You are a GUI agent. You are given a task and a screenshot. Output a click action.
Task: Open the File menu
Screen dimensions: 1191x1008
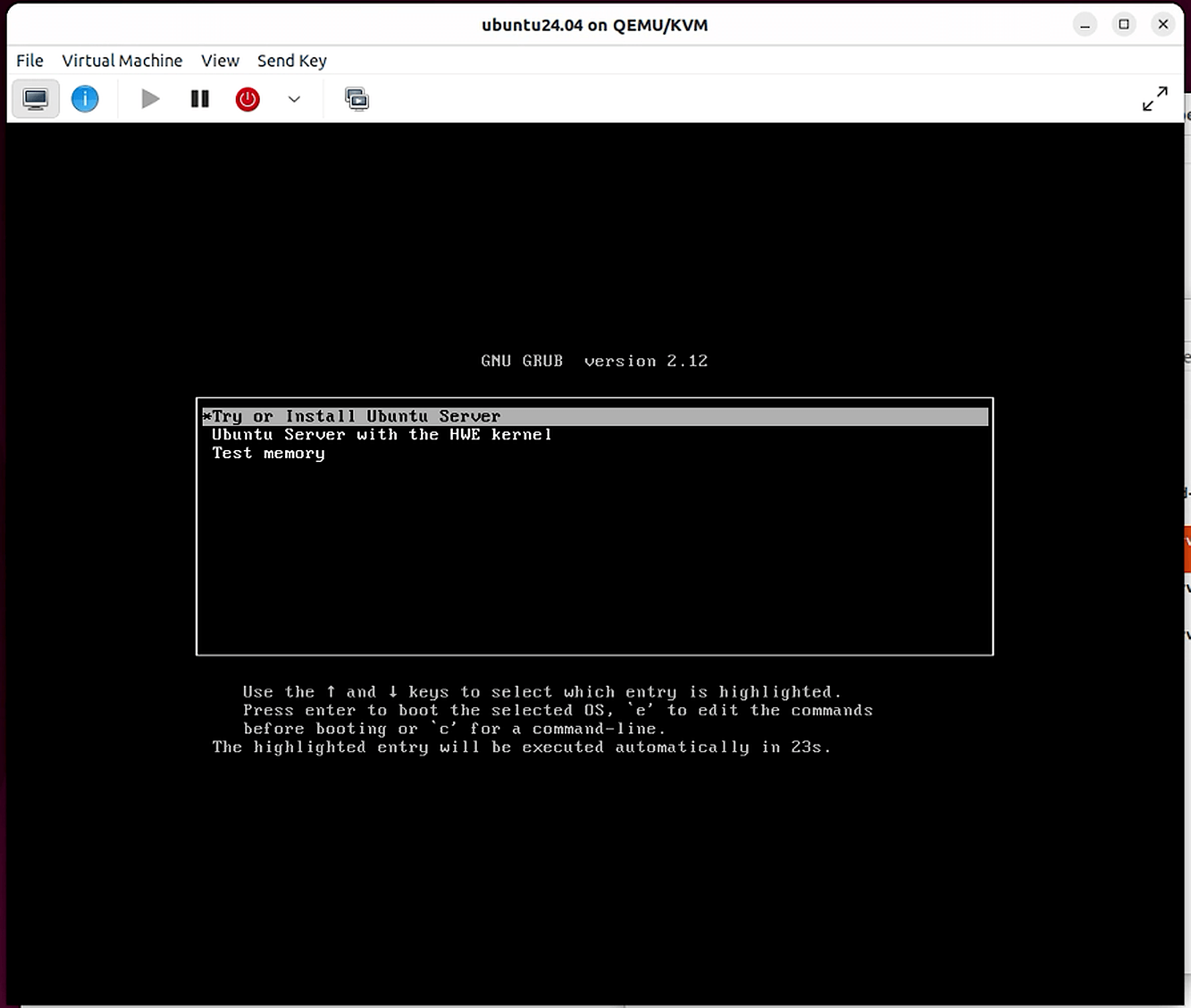pyautogui.click(x=29, y=61)
